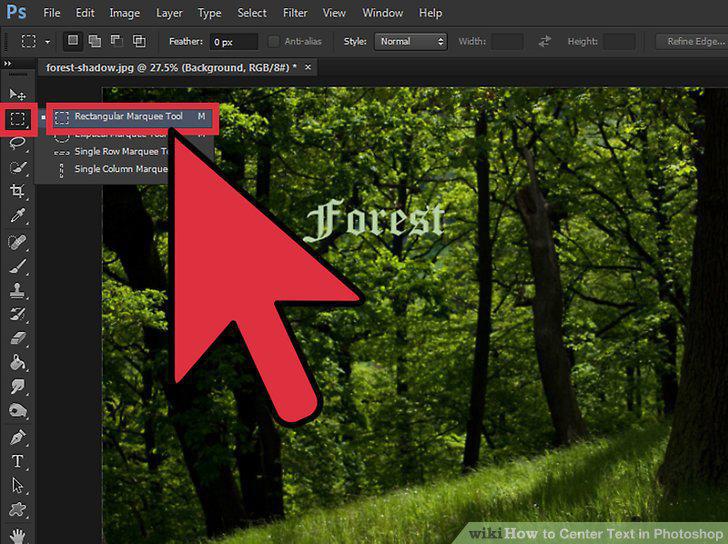
Task: Select the Spot Healing Brush tool
Action: coord(18,242)
